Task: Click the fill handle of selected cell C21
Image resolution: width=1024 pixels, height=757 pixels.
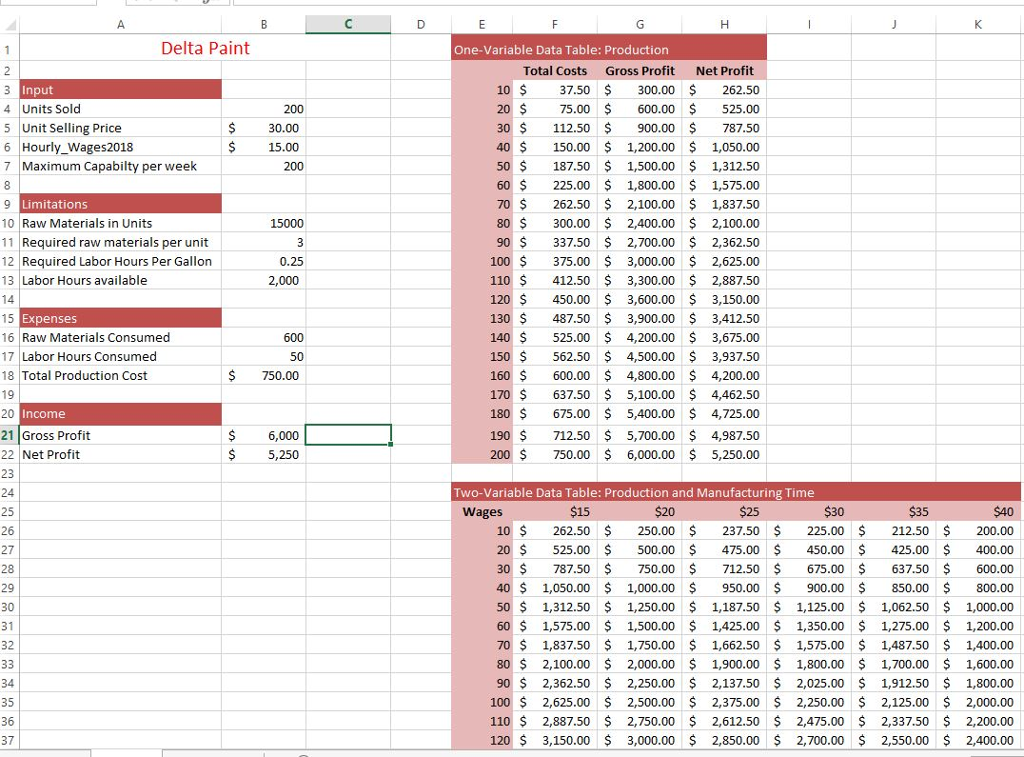Action: click(391, 444)
